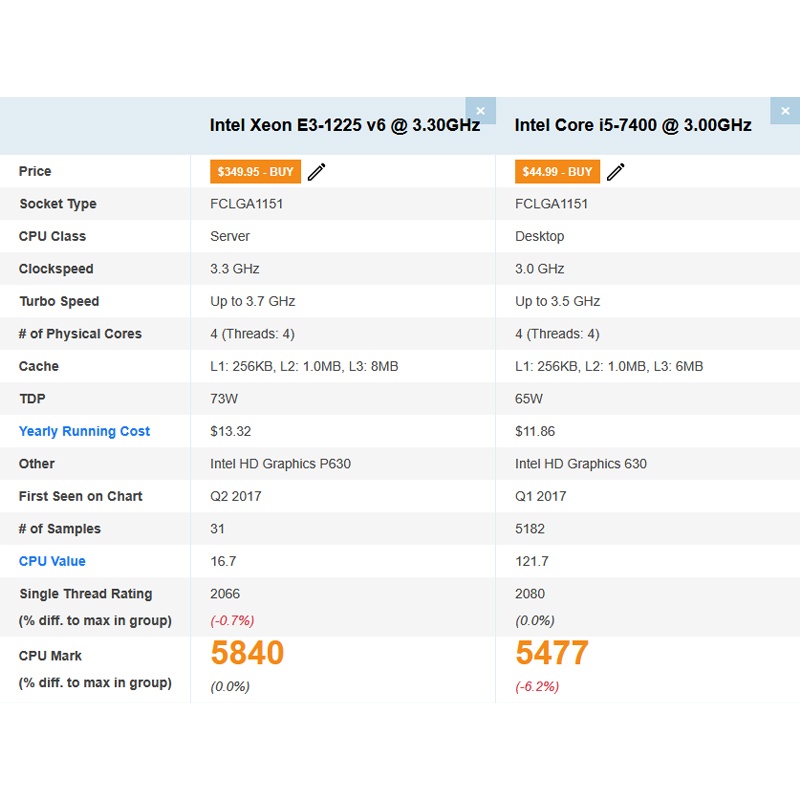Click the # of Physical Cores label
Screen dimensions: 800x800
(x=80, y=334)
